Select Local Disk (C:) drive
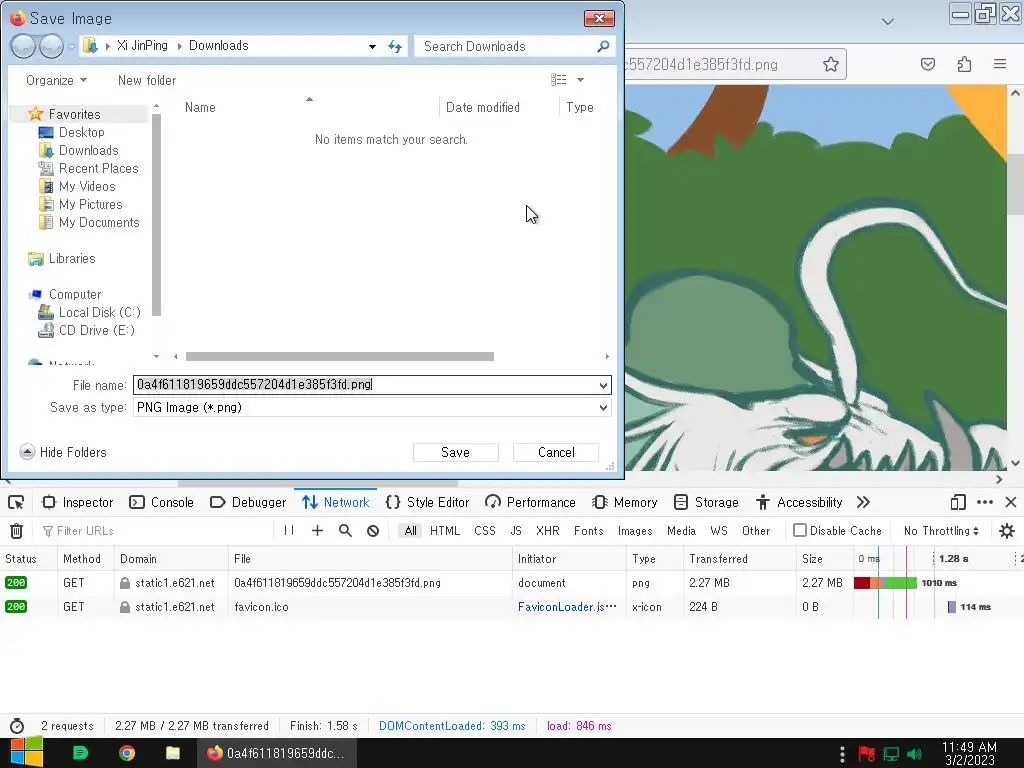This screenshot has height=768, width=1024. [99, 312]
